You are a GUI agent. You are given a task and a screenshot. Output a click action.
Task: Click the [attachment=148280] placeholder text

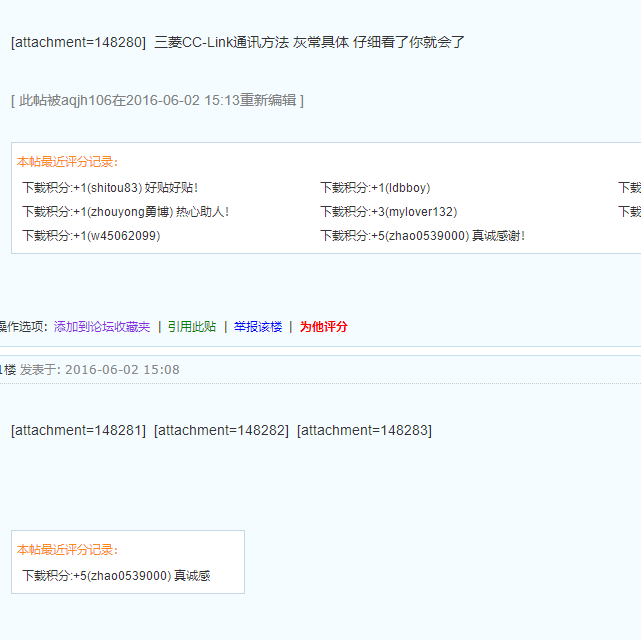point(78,42)
